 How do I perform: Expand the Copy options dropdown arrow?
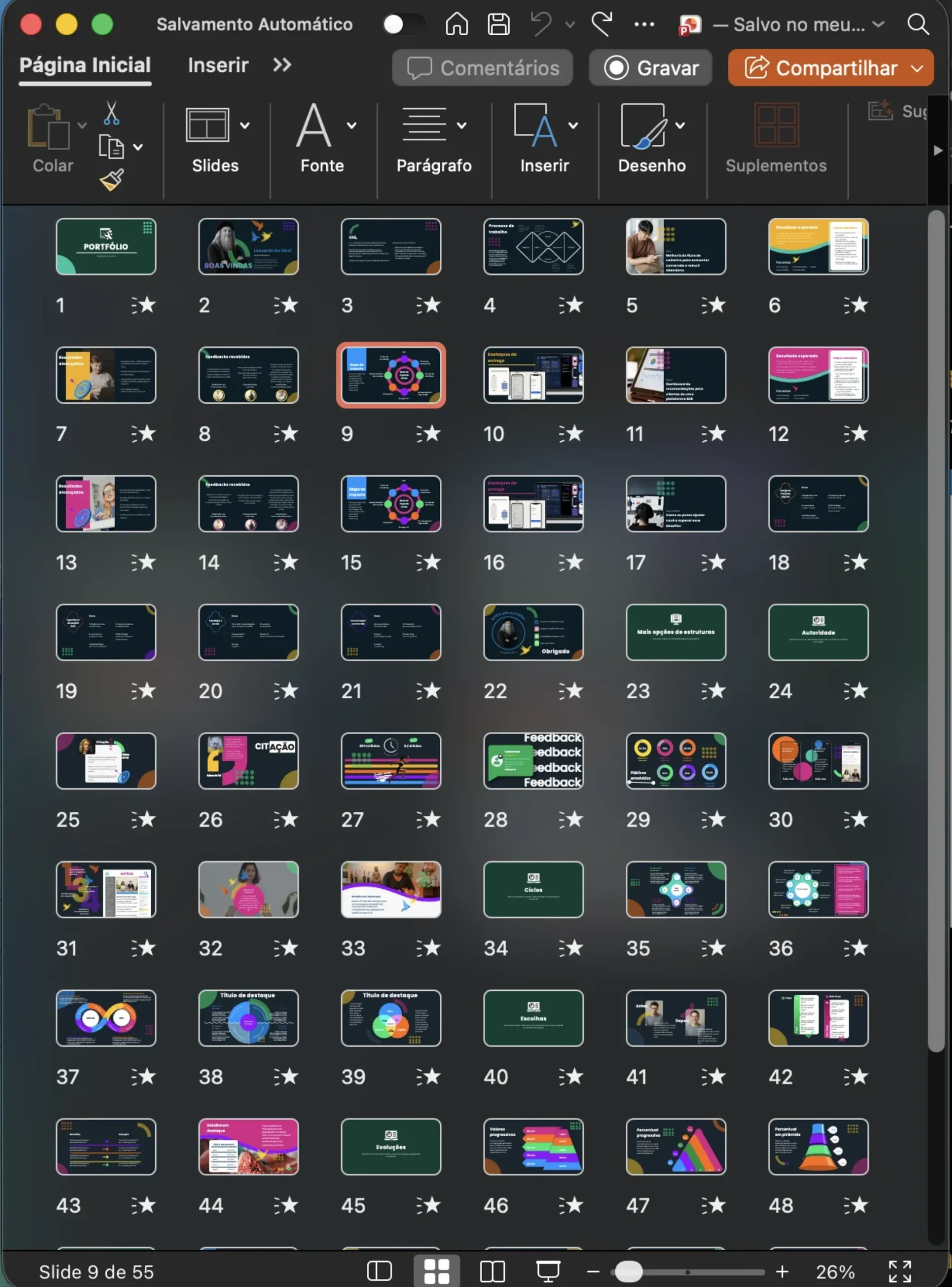click(x=138, y=147)
